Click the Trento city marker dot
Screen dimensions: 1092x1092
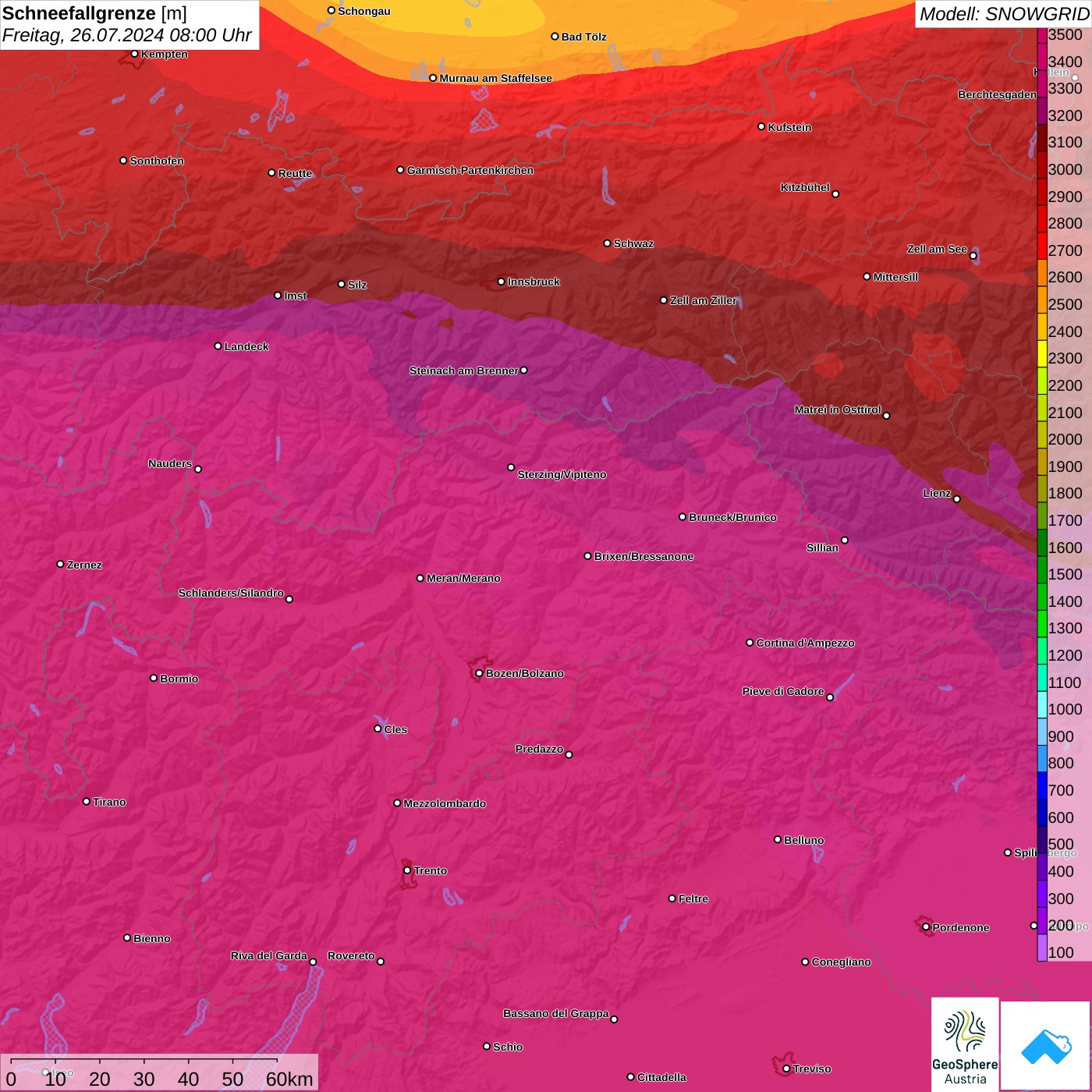click(407, 870)
